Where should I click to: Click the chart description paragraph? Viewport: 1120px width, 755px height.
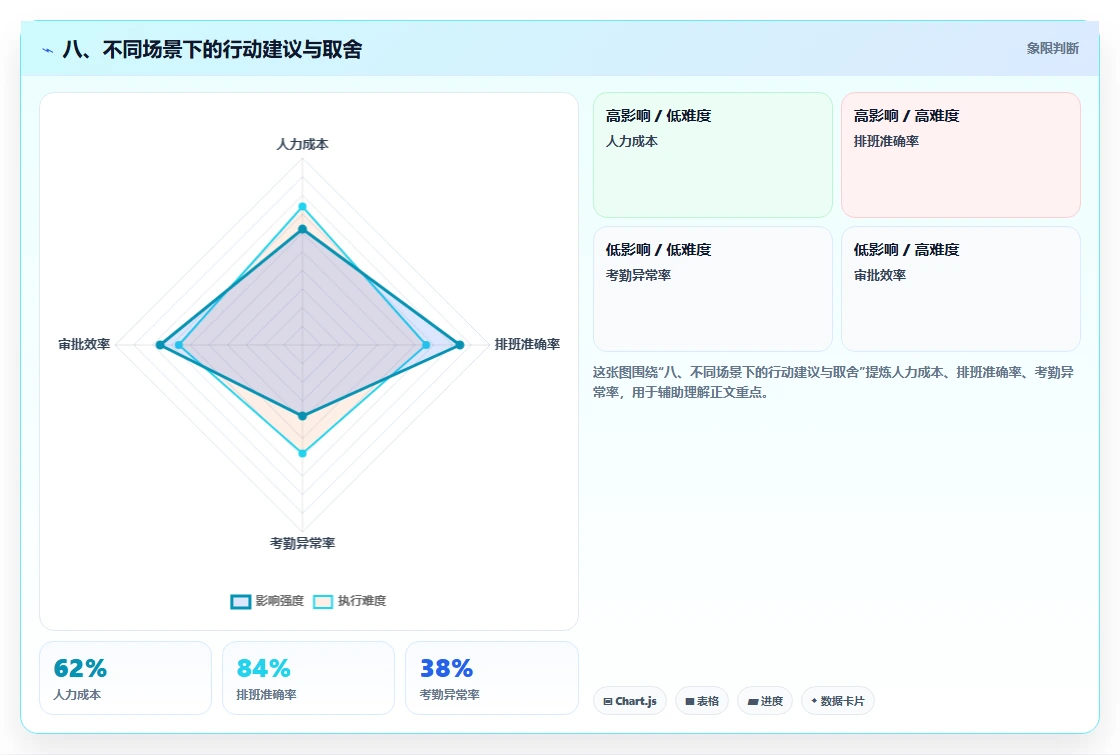coord(833,382)
